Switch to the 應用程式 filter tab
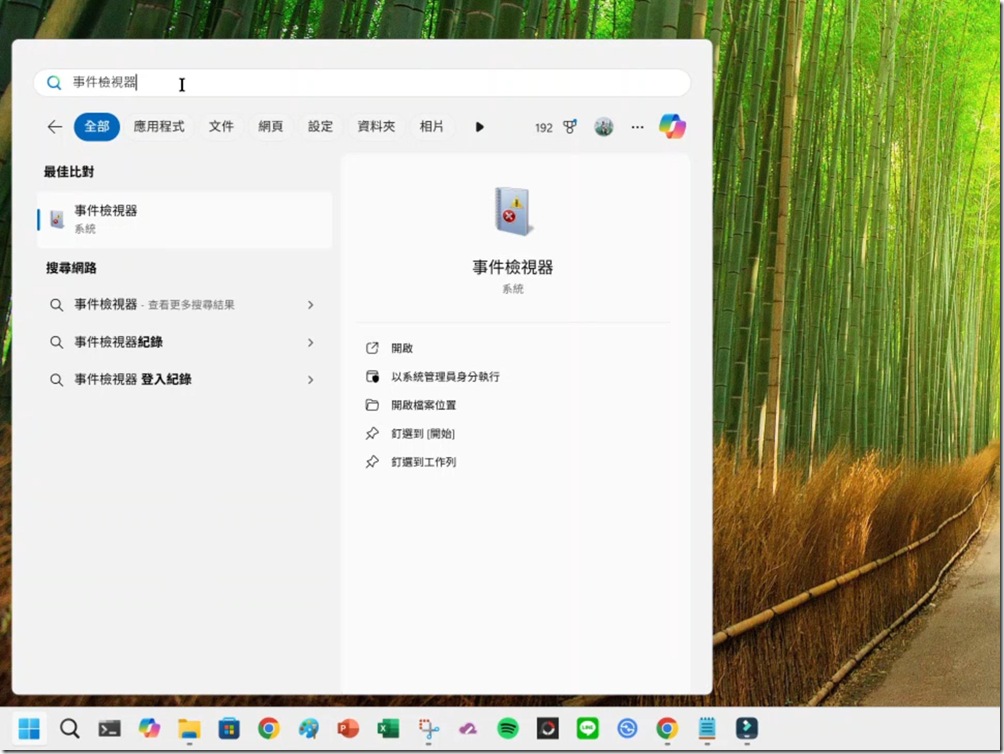Image resolution: width=1004 pixels, height=754 pixels. [159, 127]
